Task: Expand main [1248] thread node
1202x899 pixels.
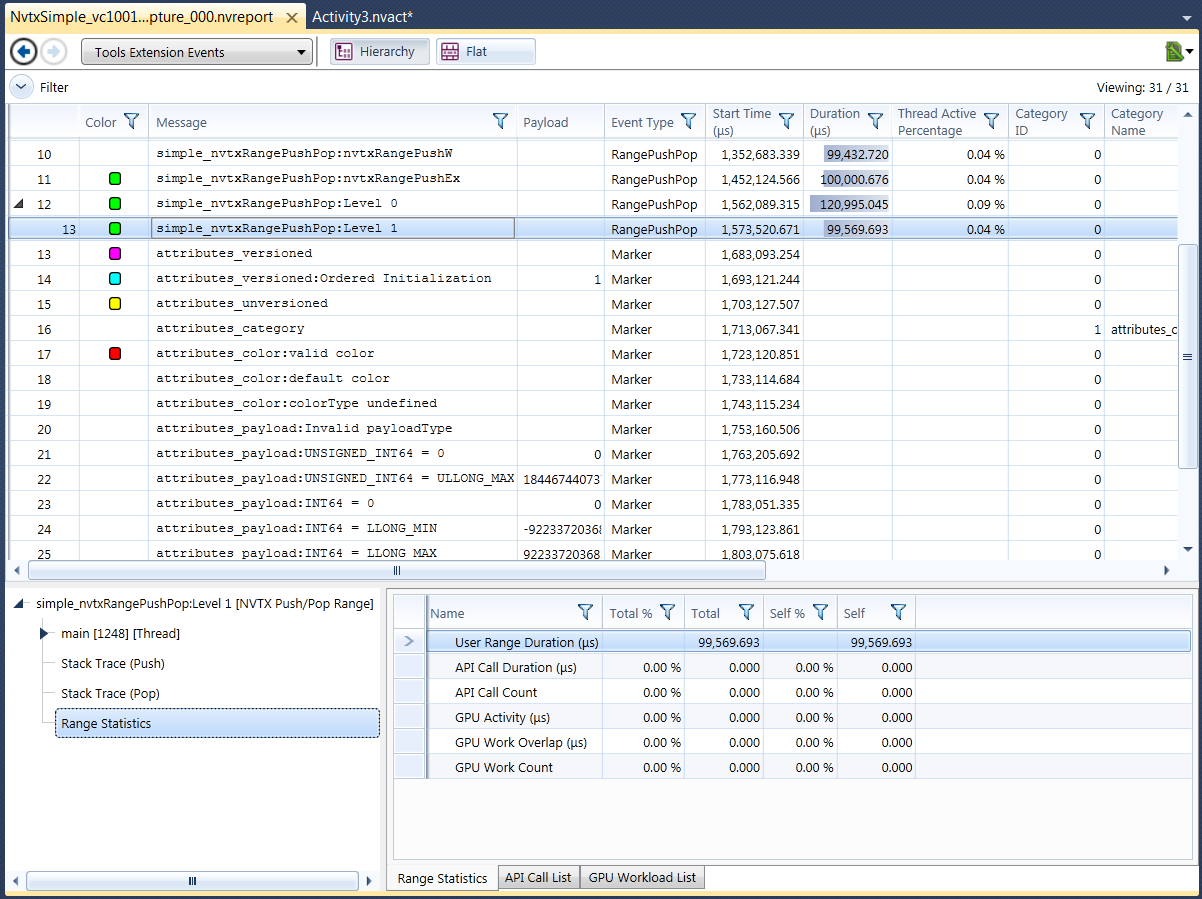Action: [x=44, y=633]
